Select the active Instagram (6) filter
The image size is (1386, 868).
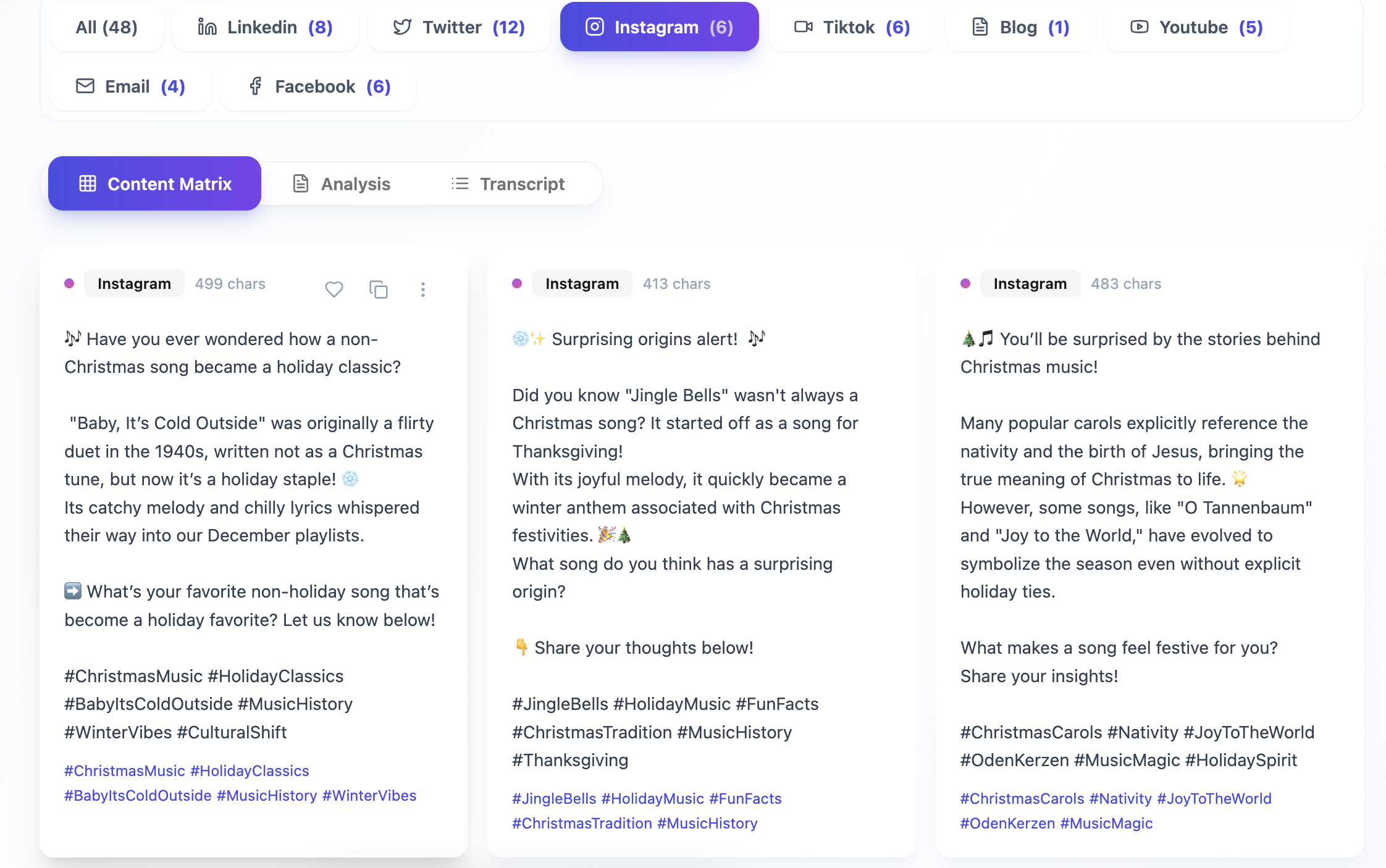(659, 27)
